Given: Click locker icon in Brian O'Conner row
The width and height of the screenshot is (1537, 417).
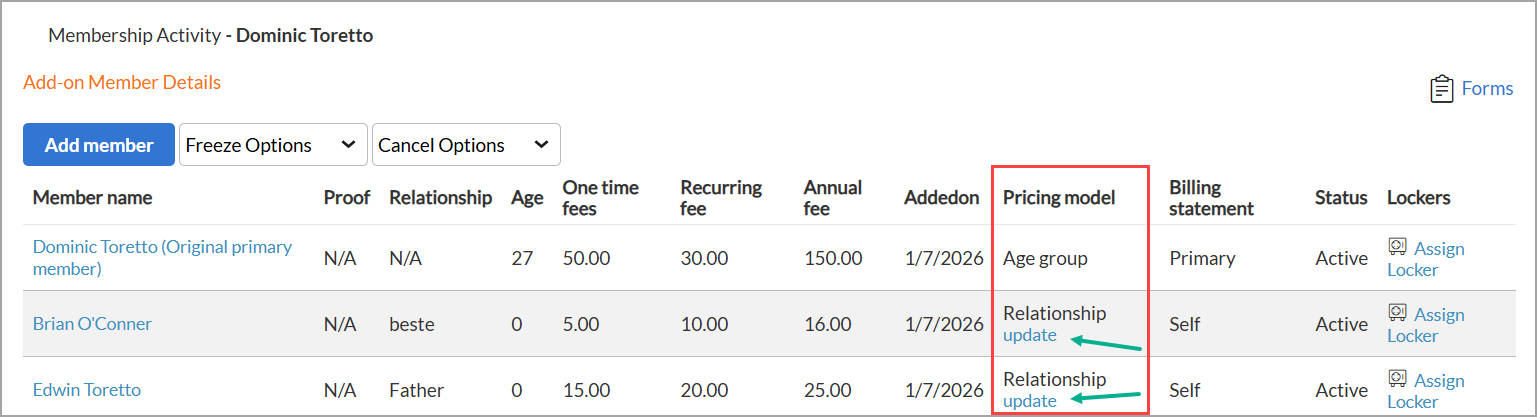Looking at the screenshot, I should pos(1397,312).
